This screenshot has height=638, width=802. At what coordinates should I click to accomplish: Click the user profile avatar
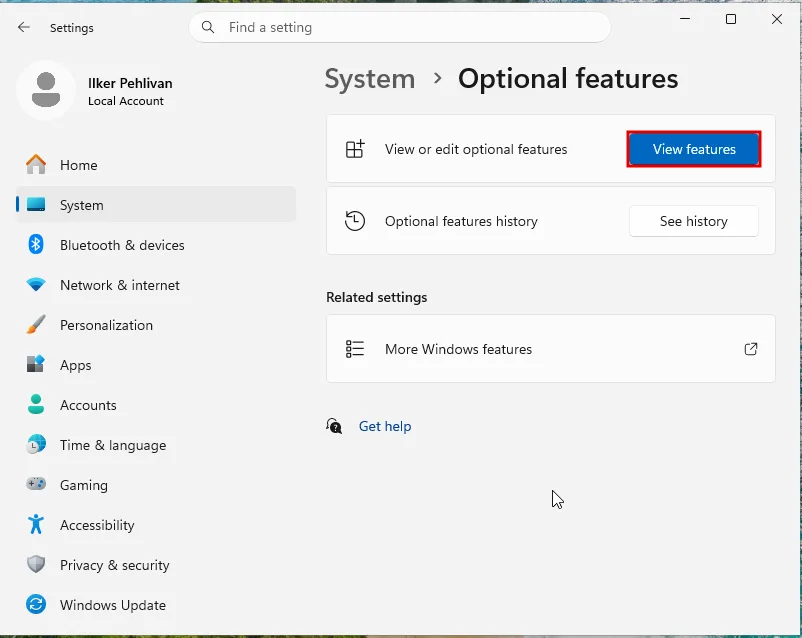click(46, 90)
